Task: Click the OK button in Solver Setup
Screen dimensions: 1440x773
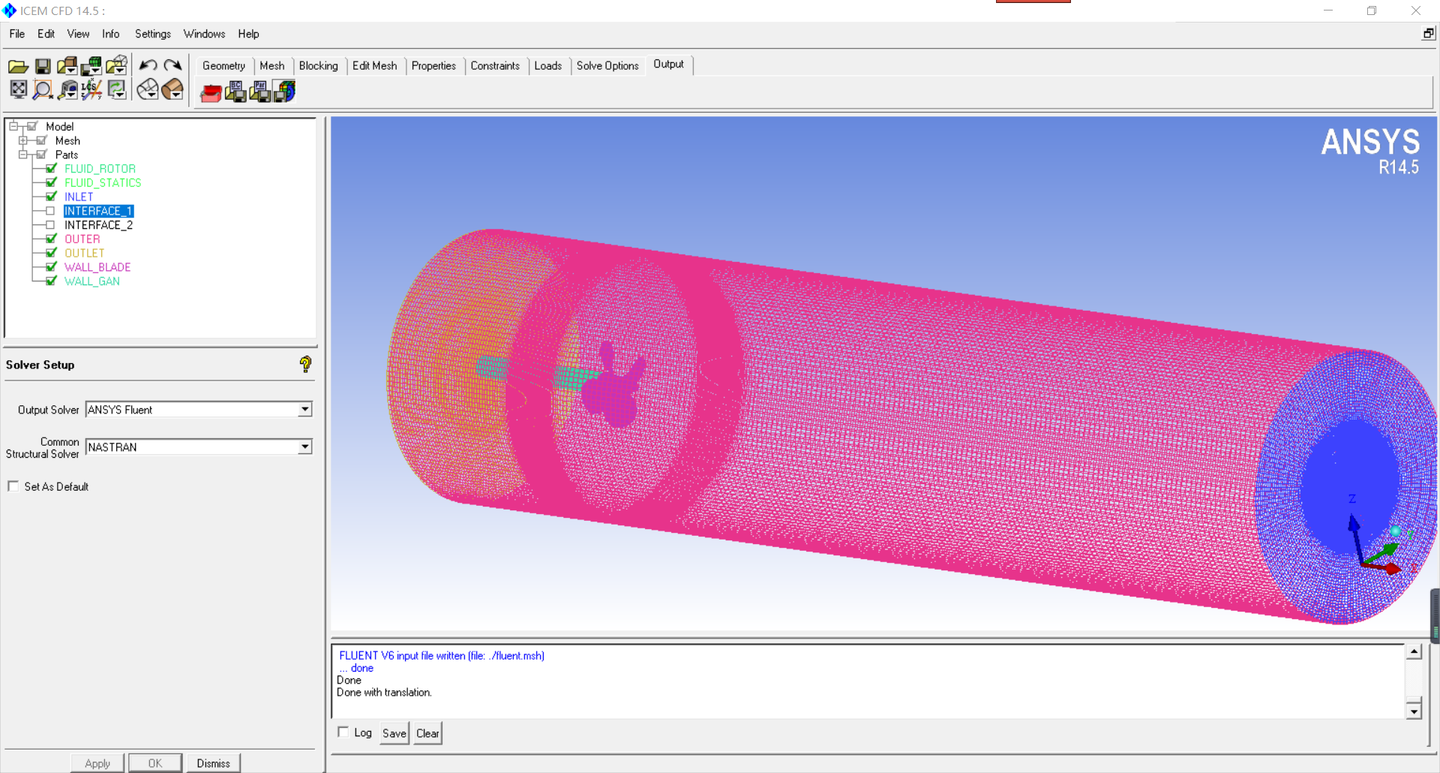Action: 155,763
